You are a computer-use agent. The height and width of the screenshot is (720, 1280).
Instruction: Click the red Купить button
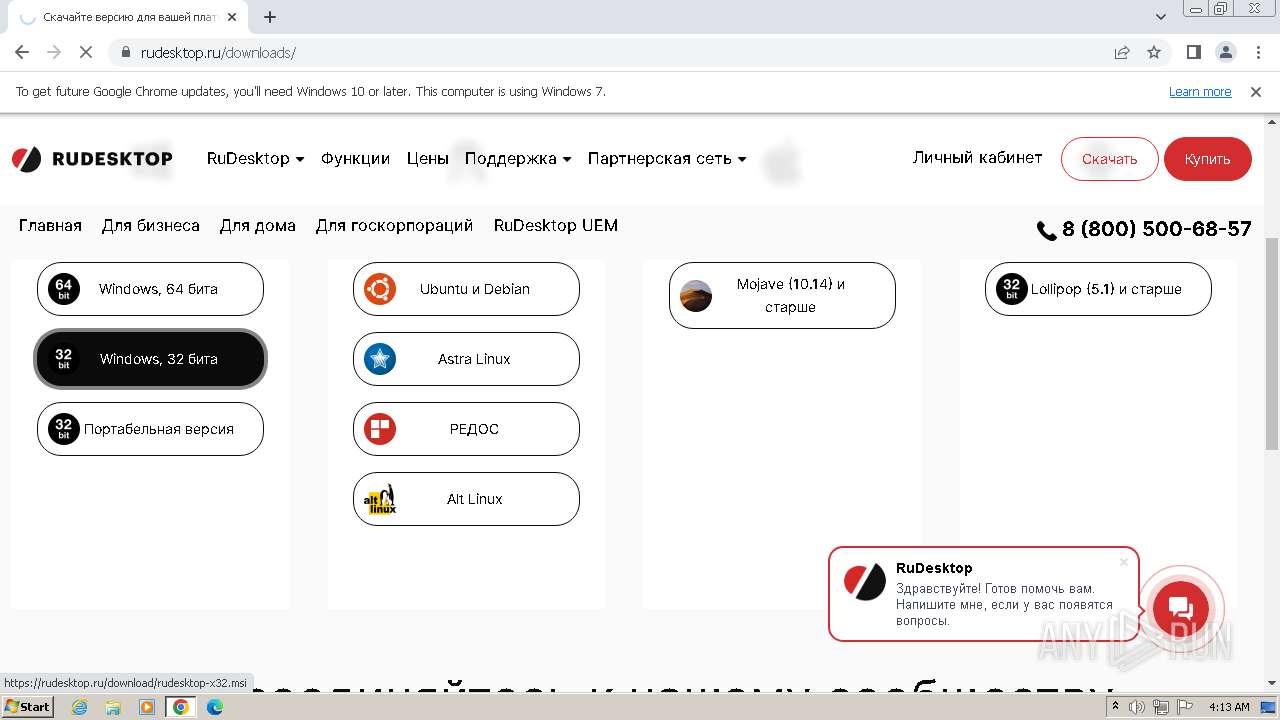click(1207, 159)
